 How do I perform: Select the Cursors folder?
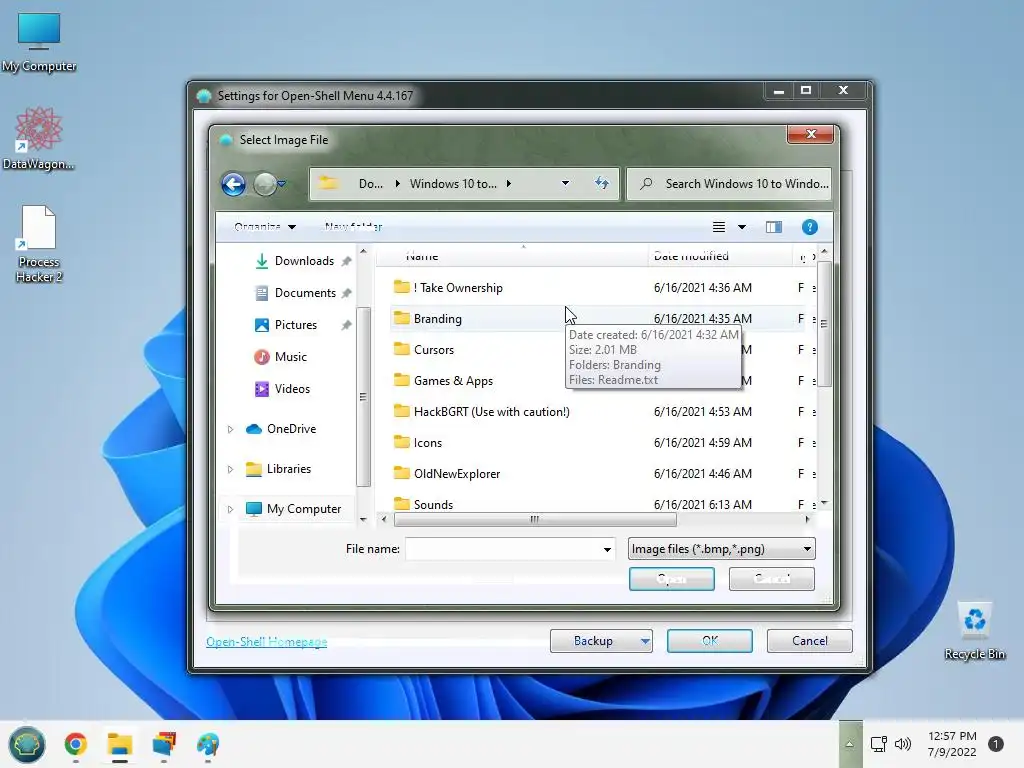(x=433, y=349)
